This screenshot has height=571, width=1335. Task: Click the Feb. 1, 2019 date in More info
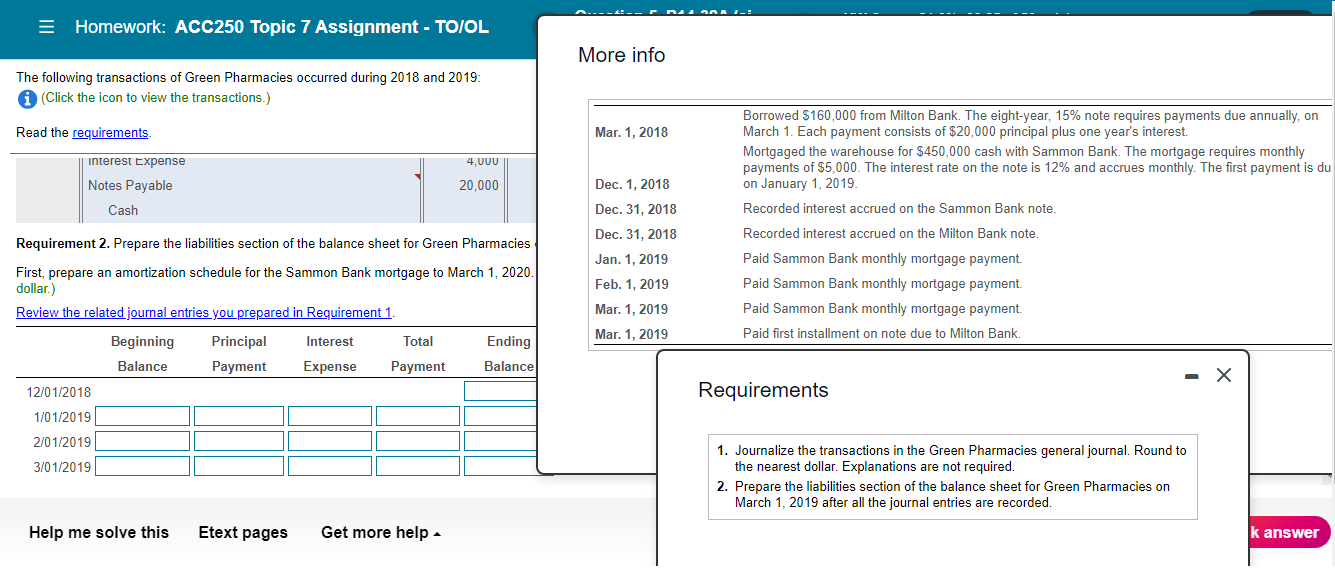(x=632, y=284)
